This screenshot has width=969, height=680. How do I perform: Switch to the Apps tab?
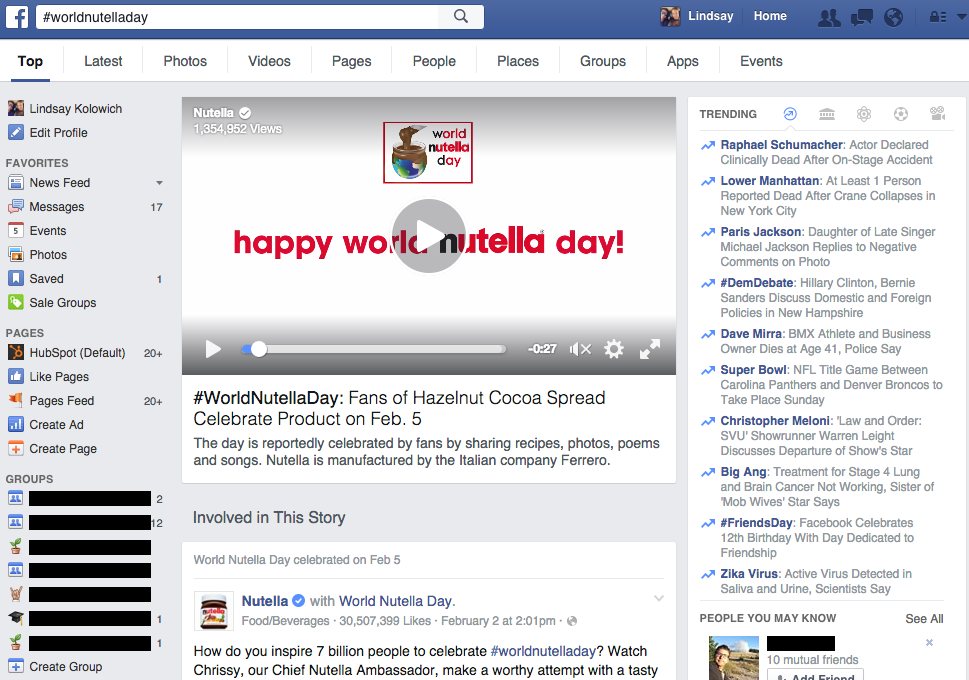(683, 61)
